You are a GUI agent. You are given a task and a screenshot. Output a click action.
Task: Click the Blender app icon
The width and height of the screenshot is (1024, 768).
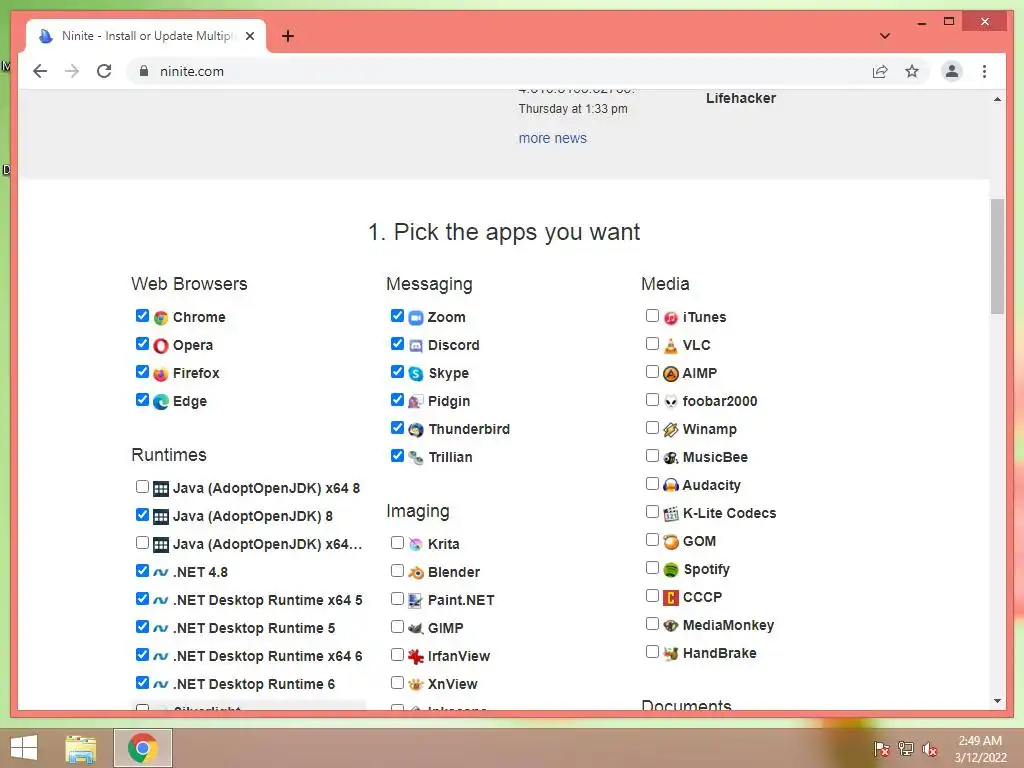[x=416, y=573]
